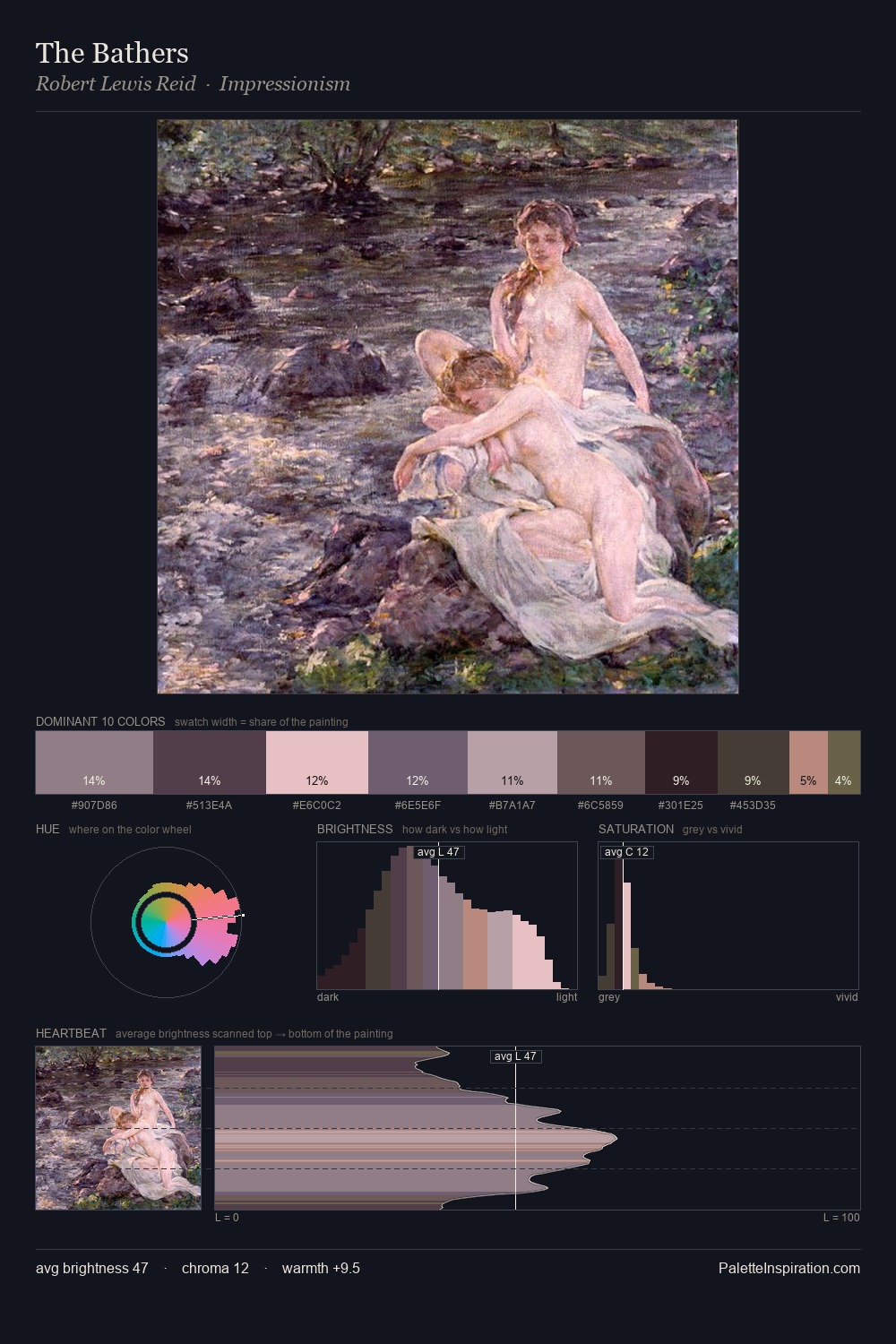This screenshot has width=896, height=1344.
Task: Click 'Robert Lewis Reid · Impressionism' subtitle
Action: [x=193, y=84]
